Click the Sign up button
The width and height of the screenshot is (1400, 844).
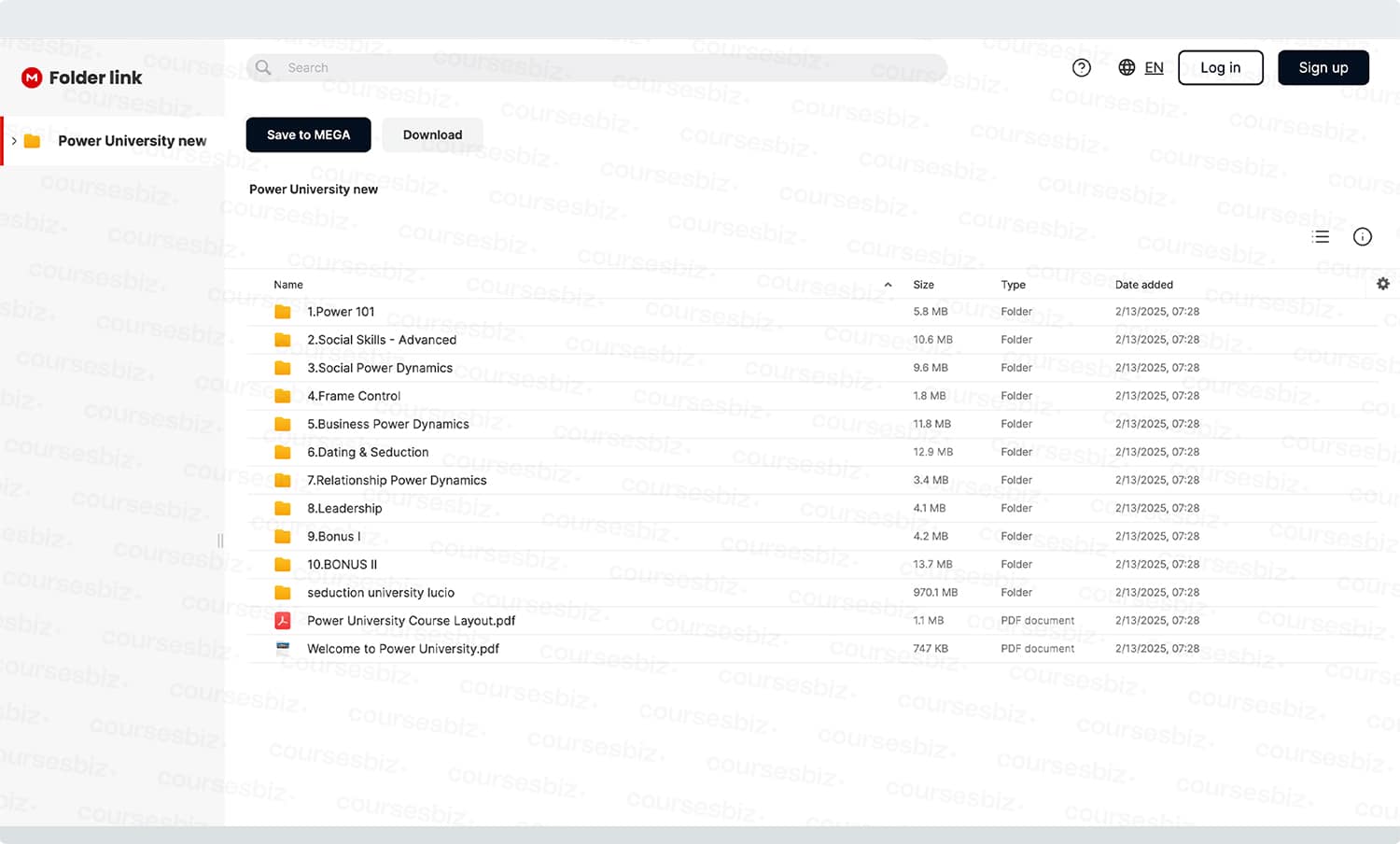click(x=1323, y=67)
